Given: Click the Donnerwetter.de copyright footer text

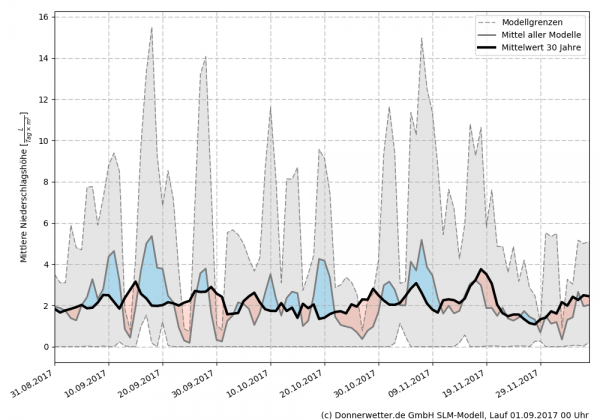Looking at the screenshot, I should (454, 413).
